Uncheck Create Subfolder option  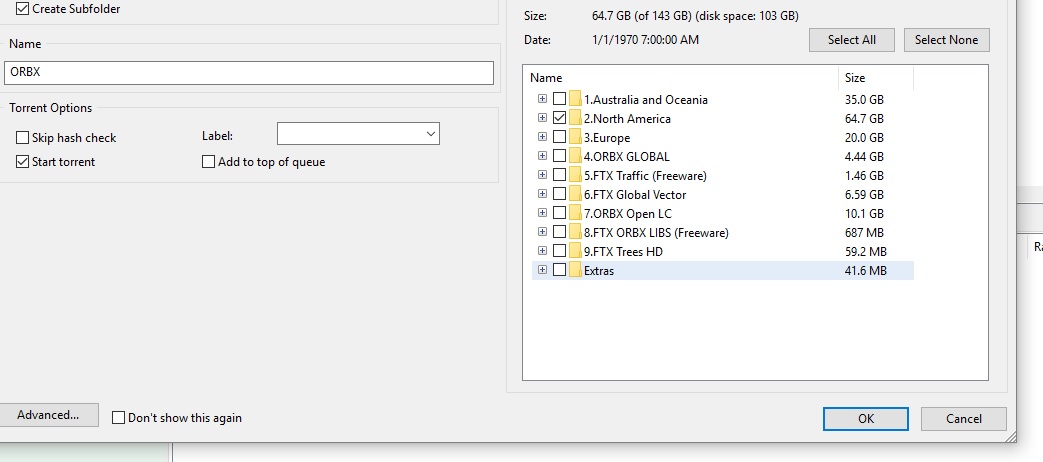(x=23, y=9)
